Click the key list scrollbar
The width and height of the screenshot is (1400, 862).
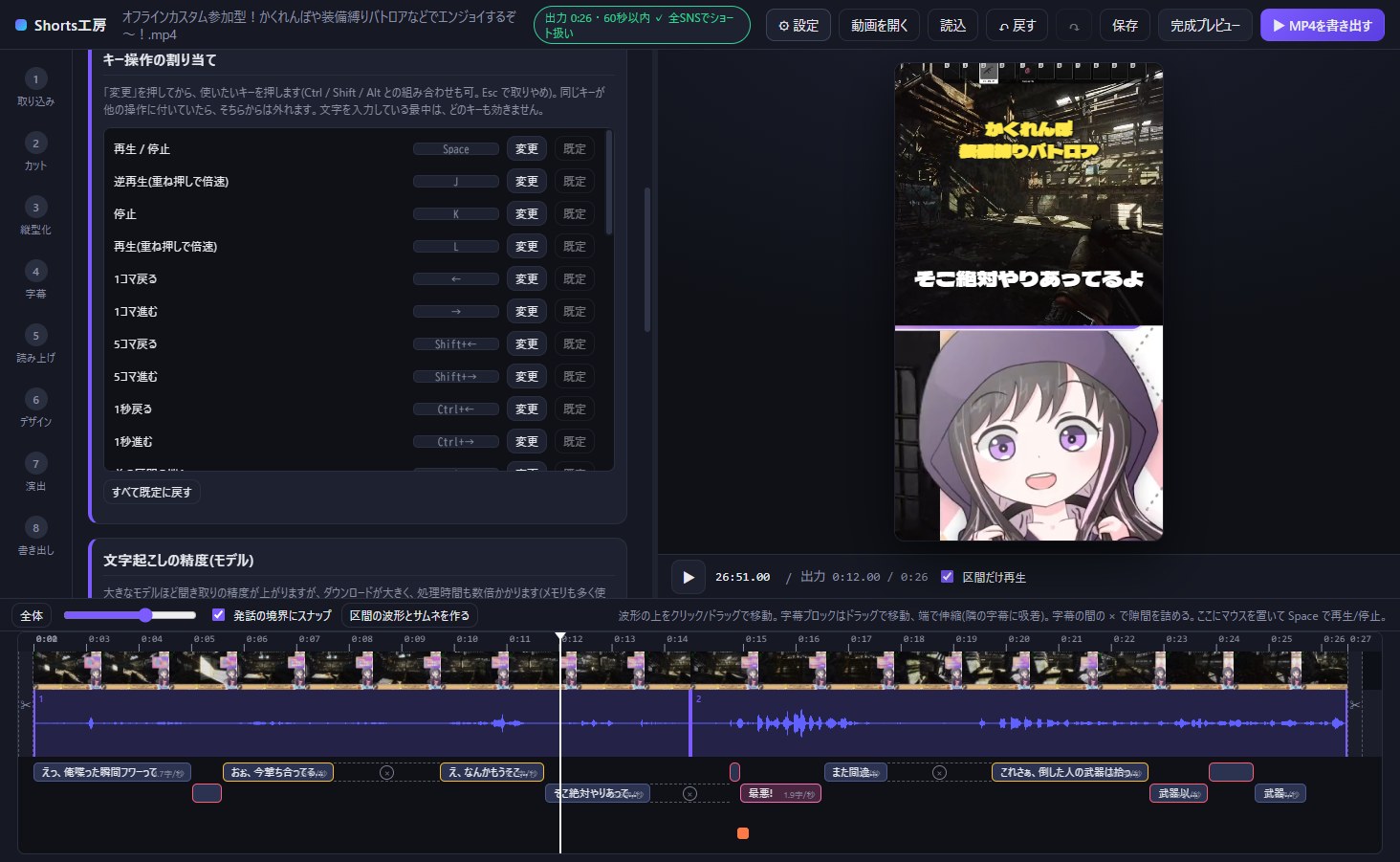pos(609,184)
